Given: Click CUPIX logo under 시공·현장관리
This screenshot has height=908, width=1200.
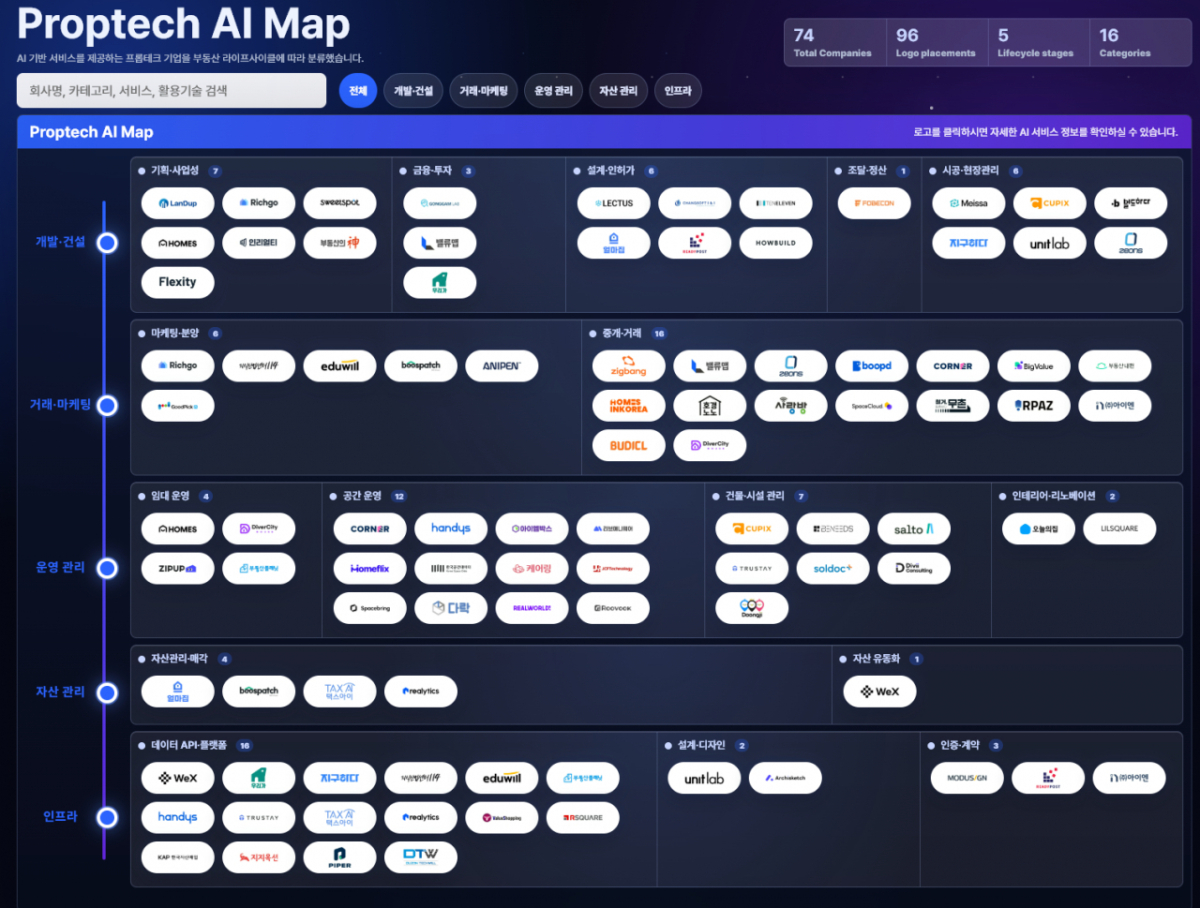Looking at the screenshot, I should pyautogui.click(x=1050, y=203).
